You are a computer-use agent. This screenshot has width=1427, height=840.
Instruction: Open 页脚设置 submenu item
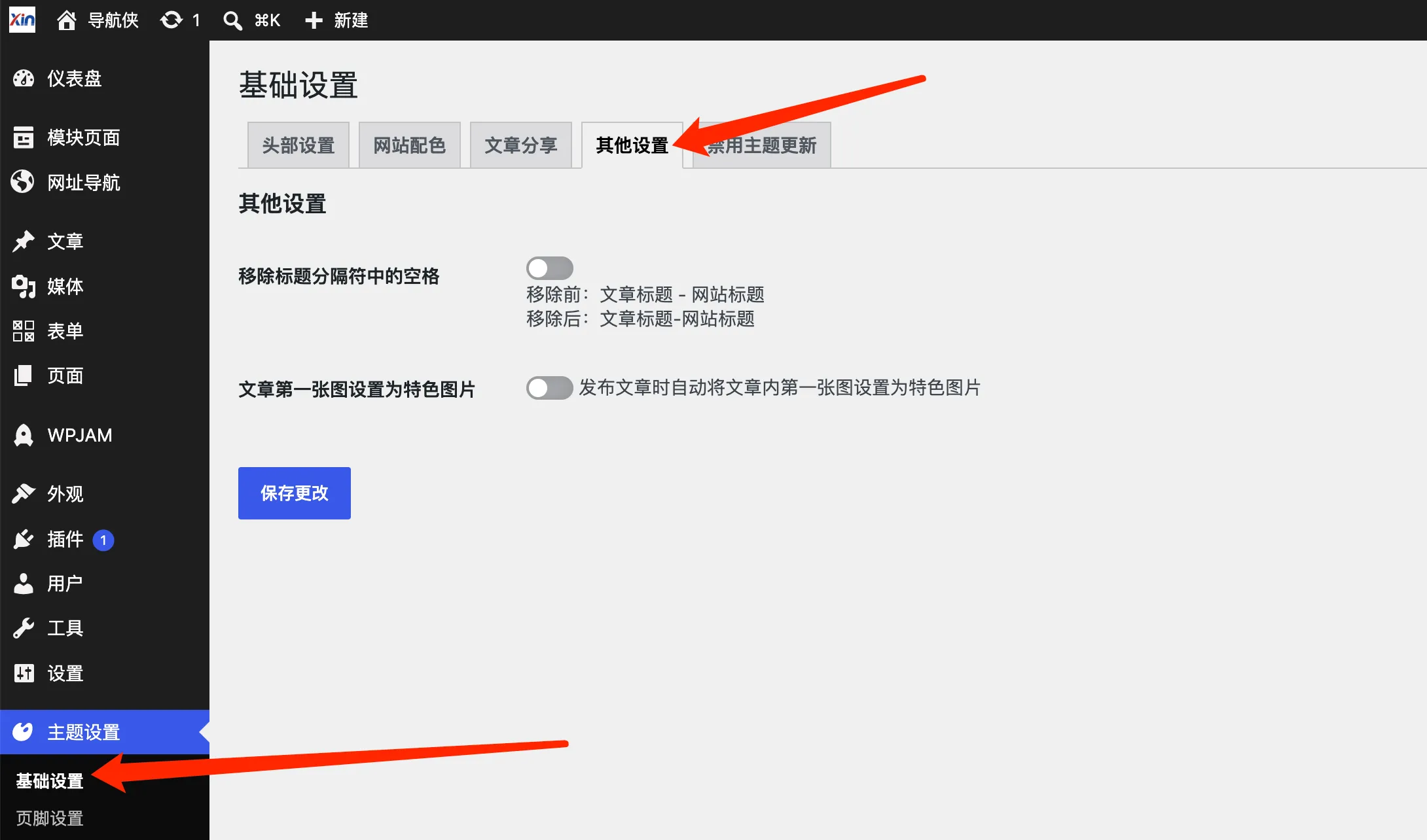click(50, 818)
